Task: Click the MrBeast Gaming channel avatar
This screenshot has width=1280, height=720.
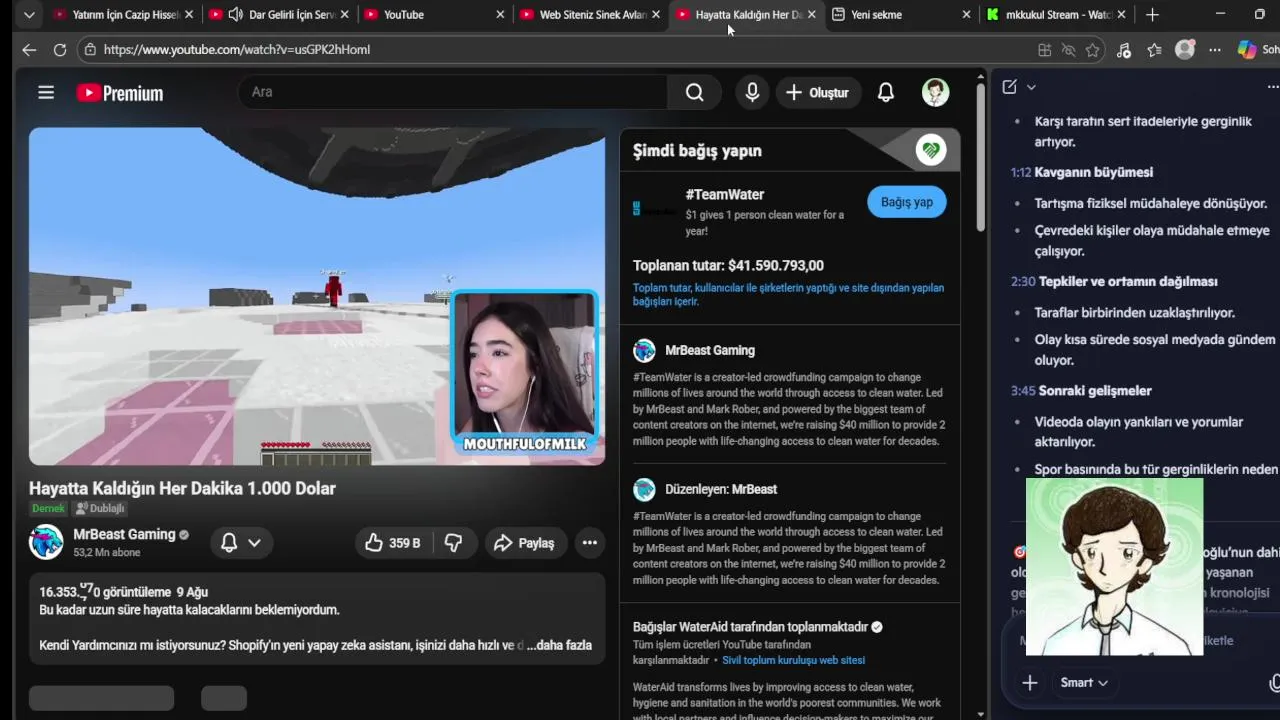Action: click(x=46, y=542)
